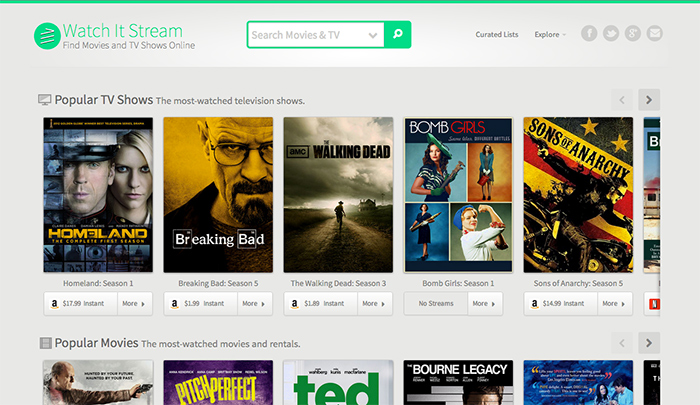Click $1.89 Instant for The Walking Dead
Image resolution: width=700 pixels, height=405 pixels.
pyautogui.click(x=321, y=304)
